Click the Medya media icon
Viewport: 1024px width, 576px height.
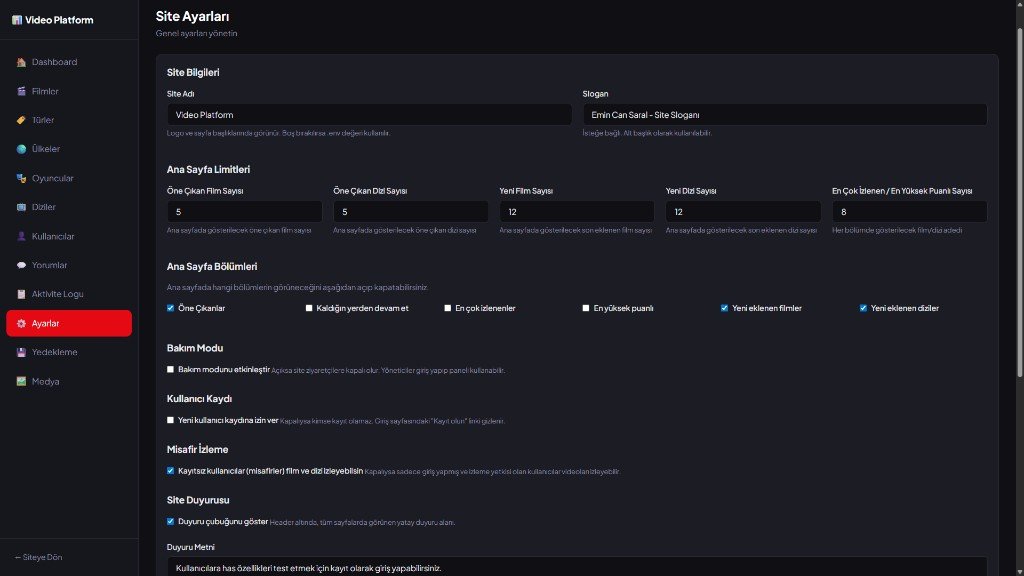tap(22, 381)
